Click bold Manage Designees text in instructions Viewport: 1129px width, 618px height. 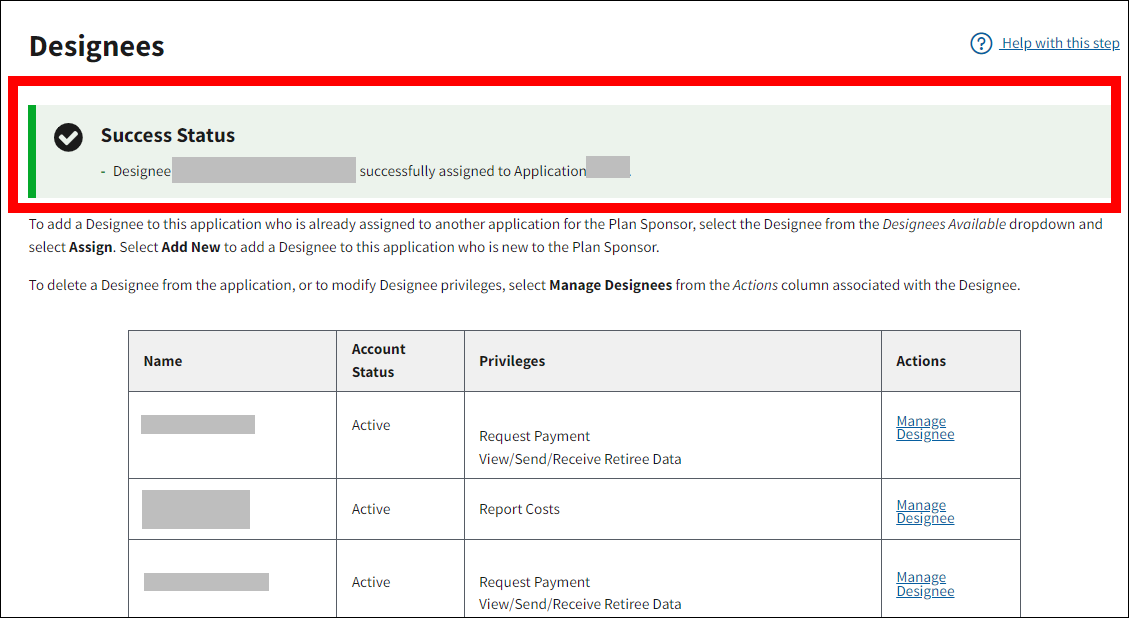click(610, 285)
